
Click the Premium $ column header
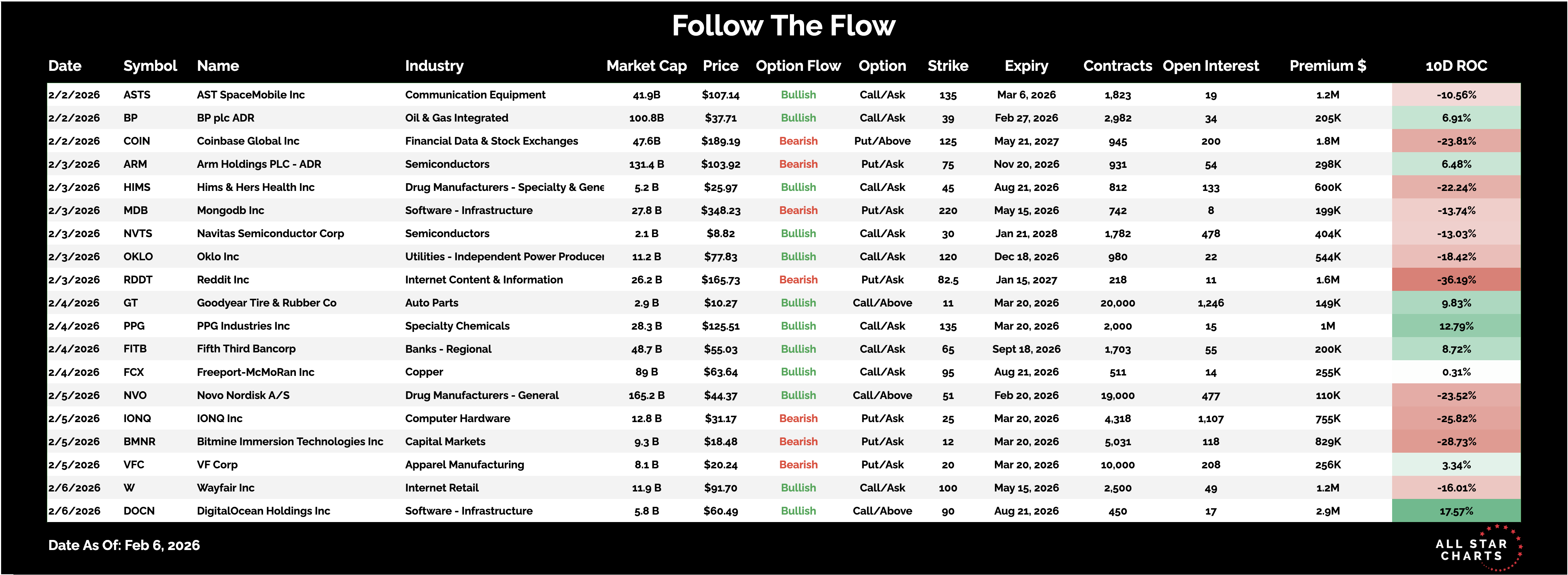pos(1327,66)
